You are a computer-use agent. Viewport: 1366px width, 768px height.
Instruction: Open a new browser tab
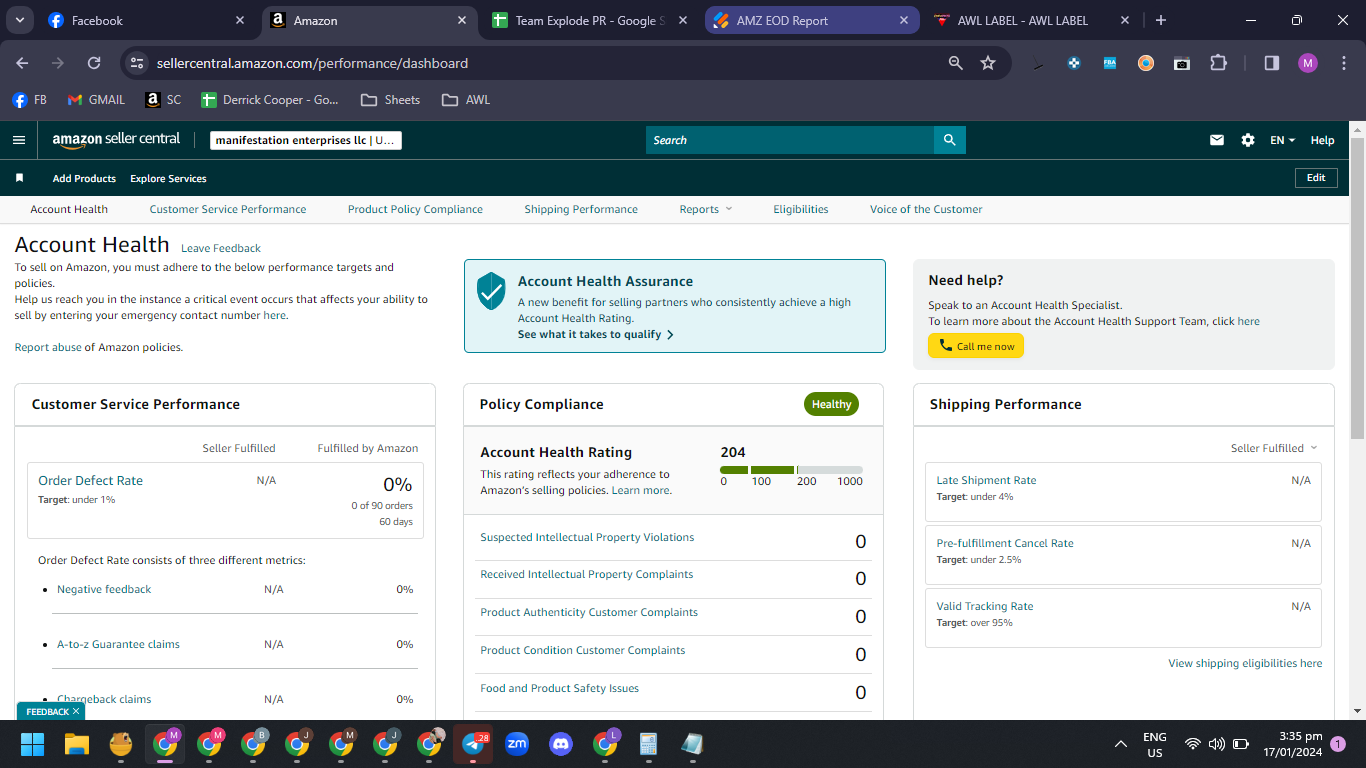(1161, 20)
